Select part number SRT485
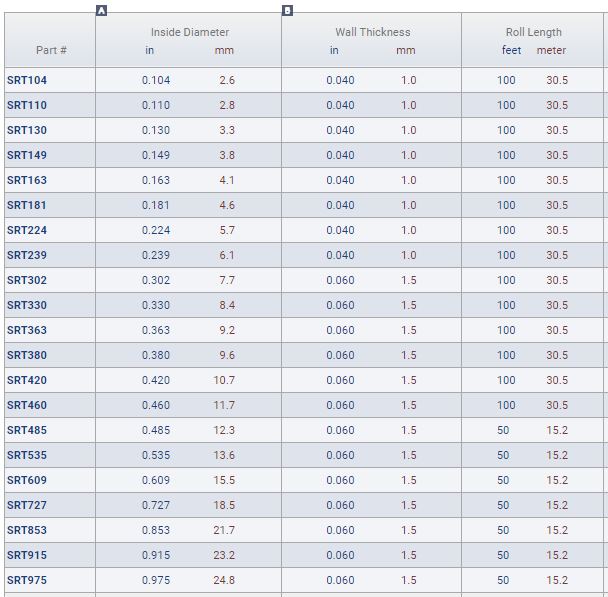The height and width of the screenshot is (597, 608). (x=27, y=430)
